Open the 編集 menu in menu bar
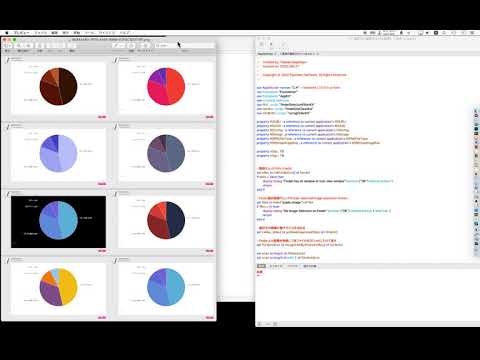Image resolution: width=480 pixels, height=360 pixels. 55,33
